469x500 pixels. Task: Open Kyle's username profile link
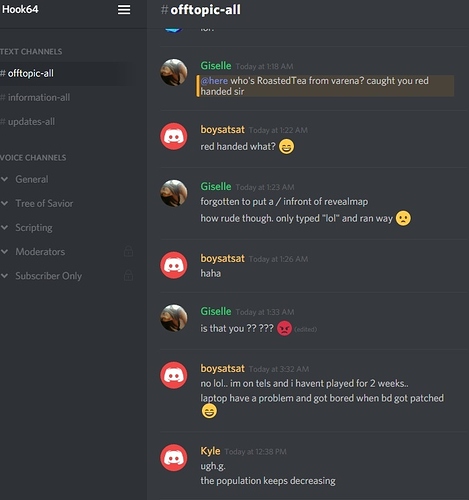(x=210, y=451)
